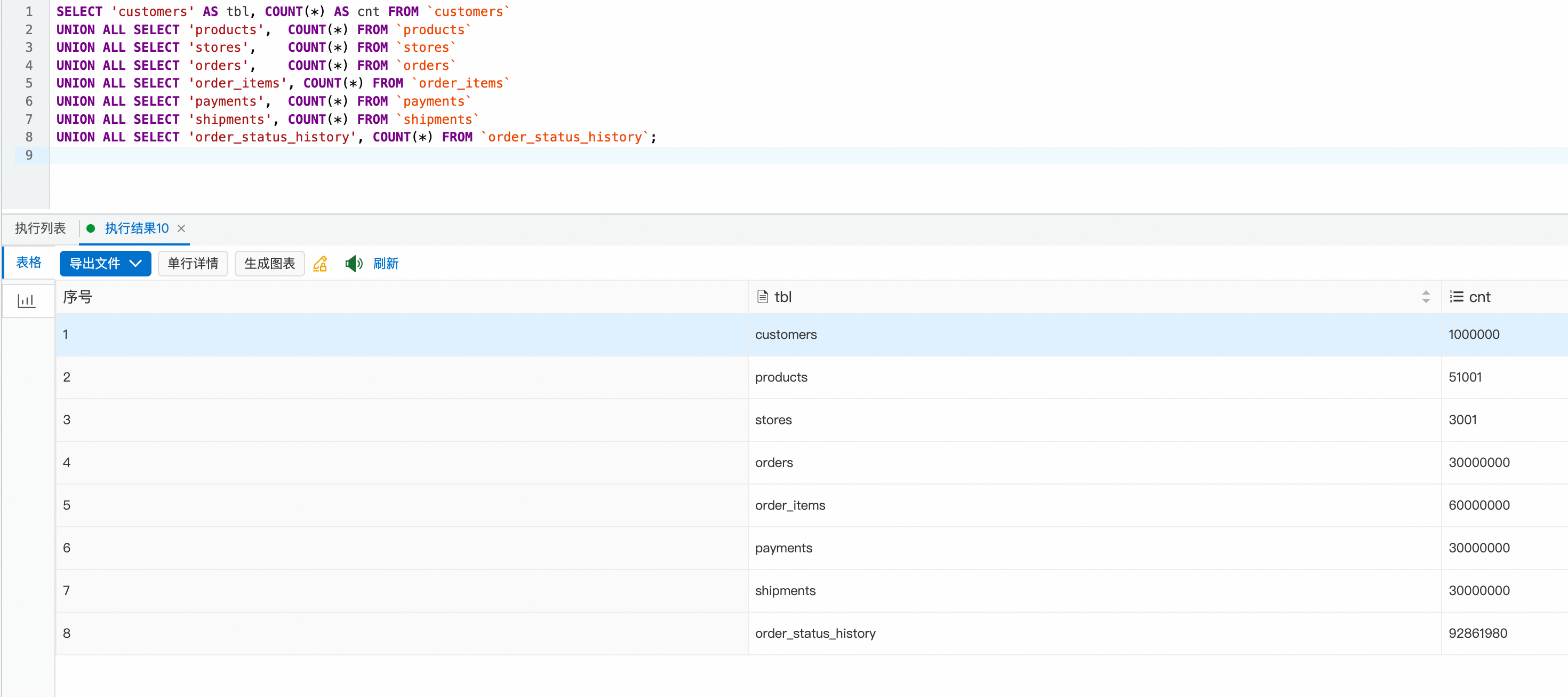Click the 单行详情 button
1568x697 pixels.
(193, 263)
